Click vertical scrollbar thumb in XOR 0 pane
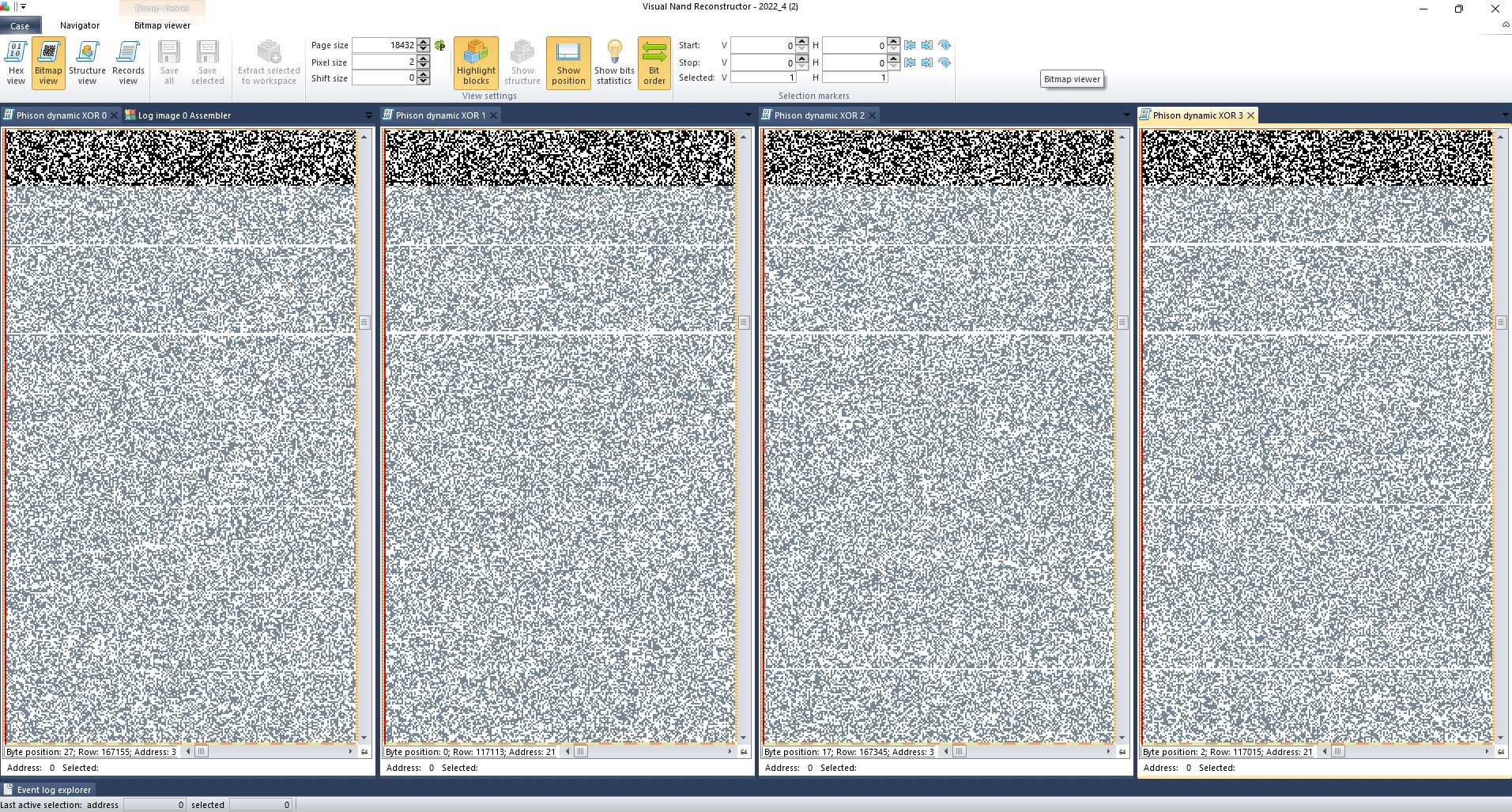 click(x=364, y=323)
